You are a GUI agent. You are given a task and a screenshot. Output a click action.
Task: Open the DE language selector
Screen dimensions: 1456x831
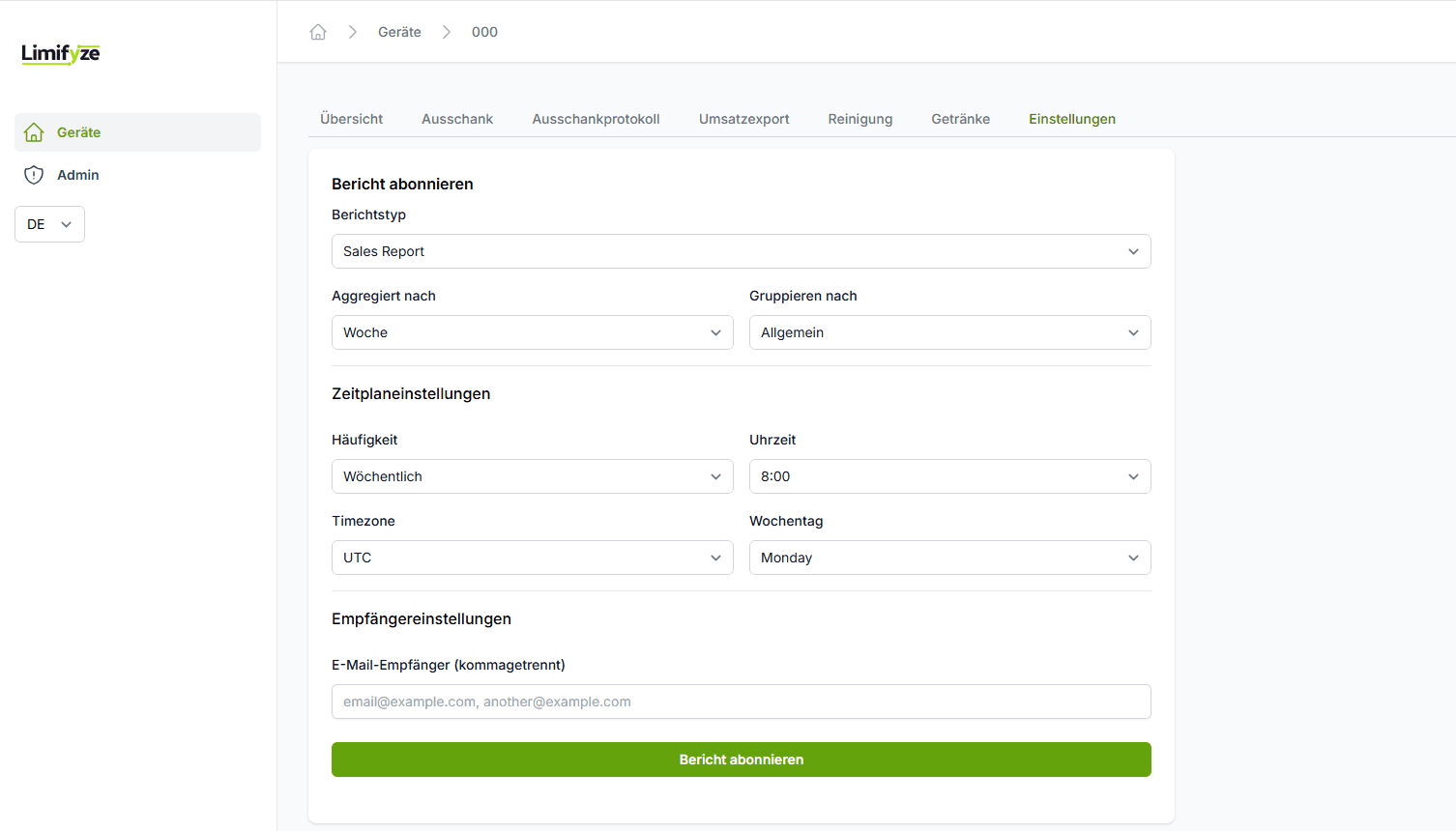[49, 224]
